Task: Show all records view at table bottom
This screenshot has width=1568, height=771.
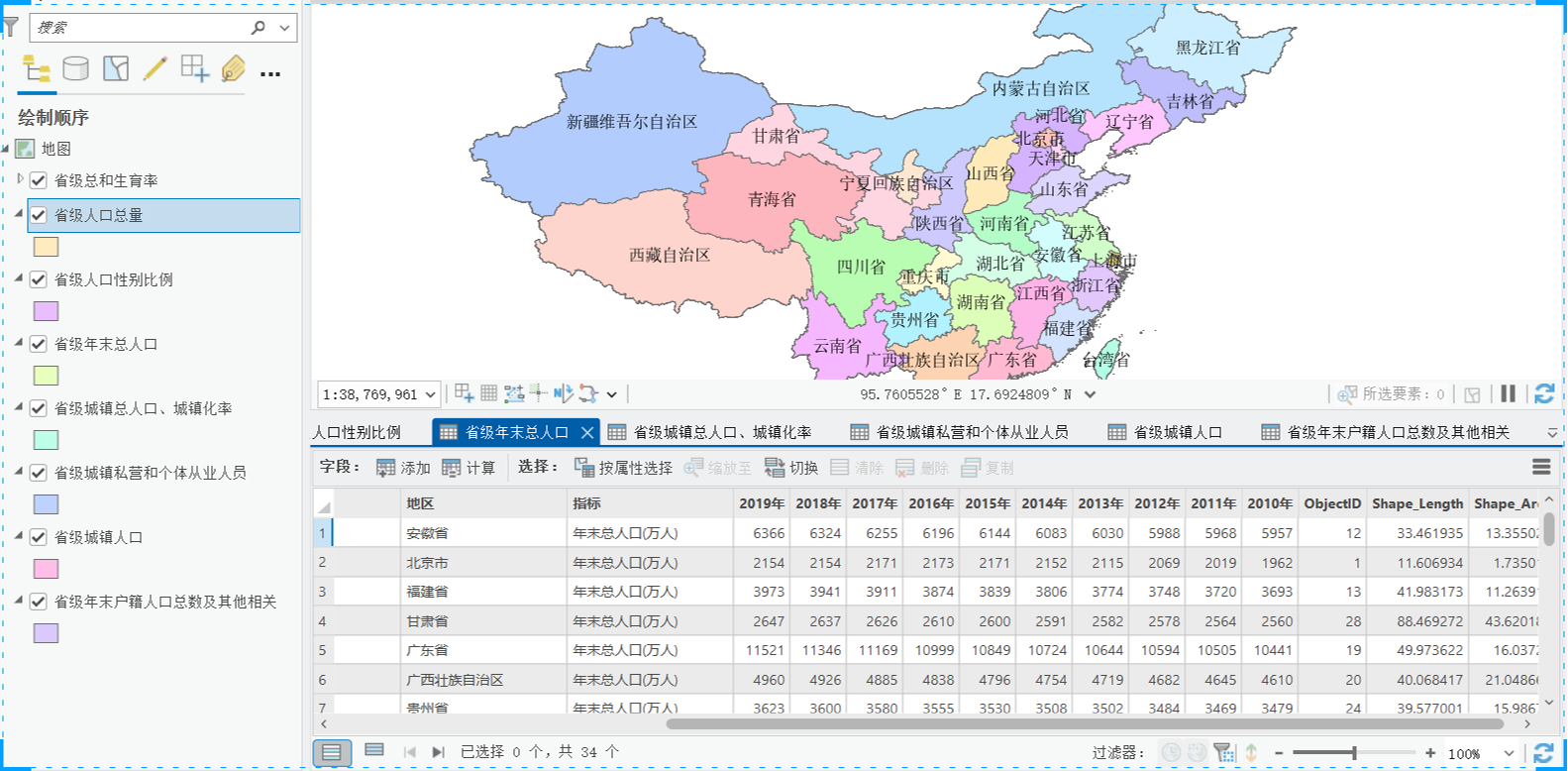Action: pyautogui.click(x=332, y=752)
